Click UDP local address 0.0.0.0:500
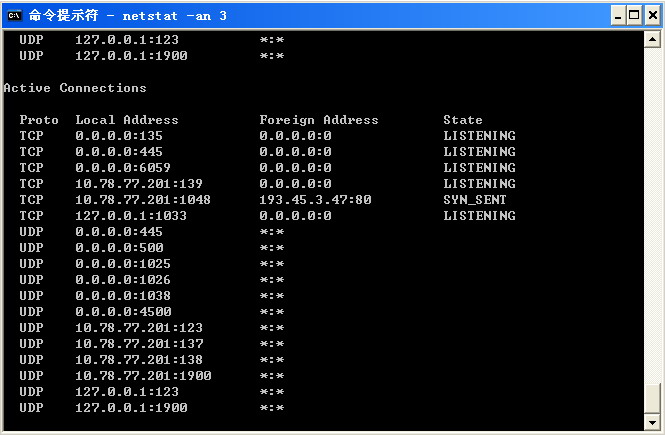 coord(120,248)
